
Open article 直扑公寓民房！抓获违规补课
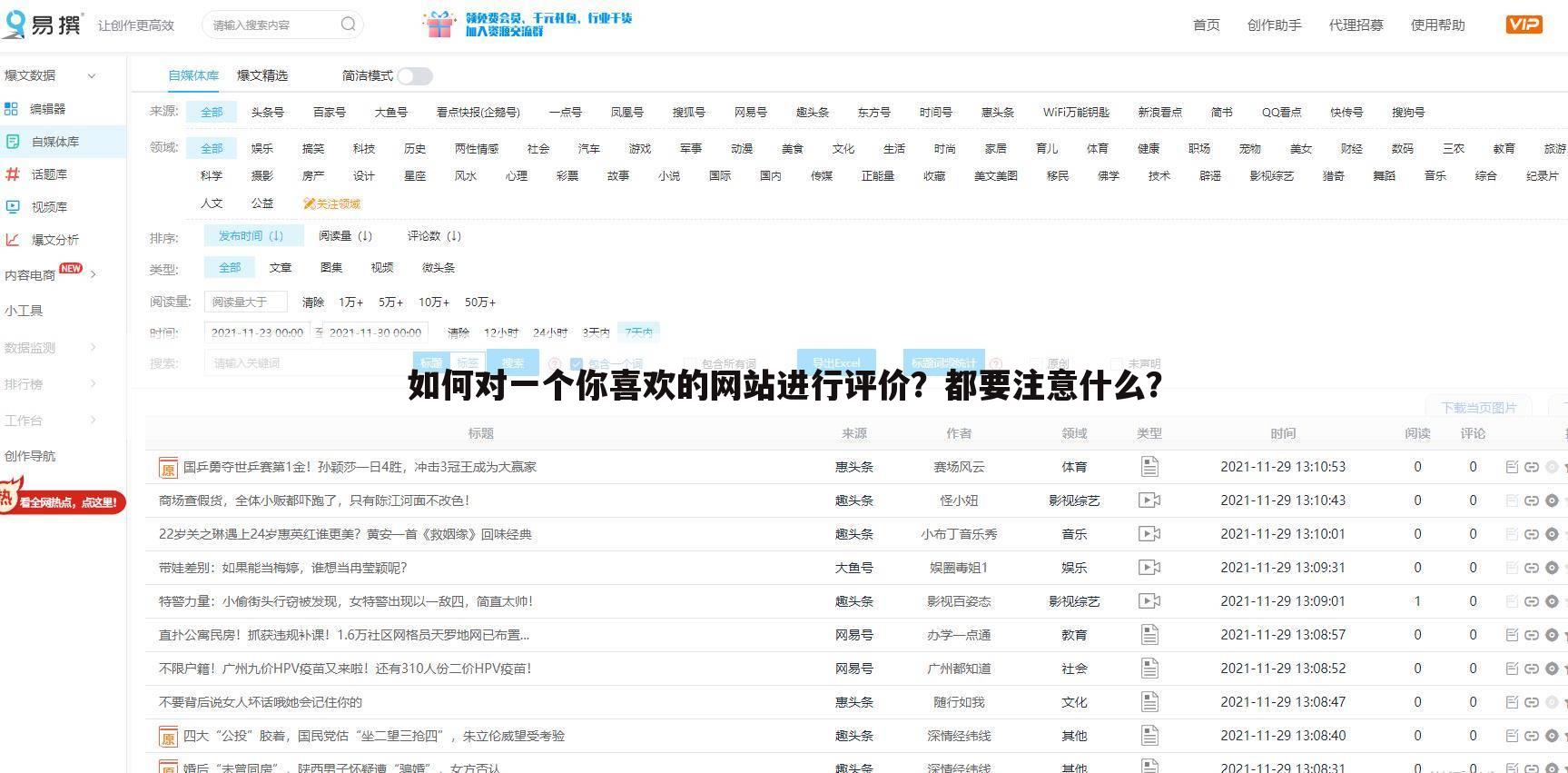[x=344, y=635]
